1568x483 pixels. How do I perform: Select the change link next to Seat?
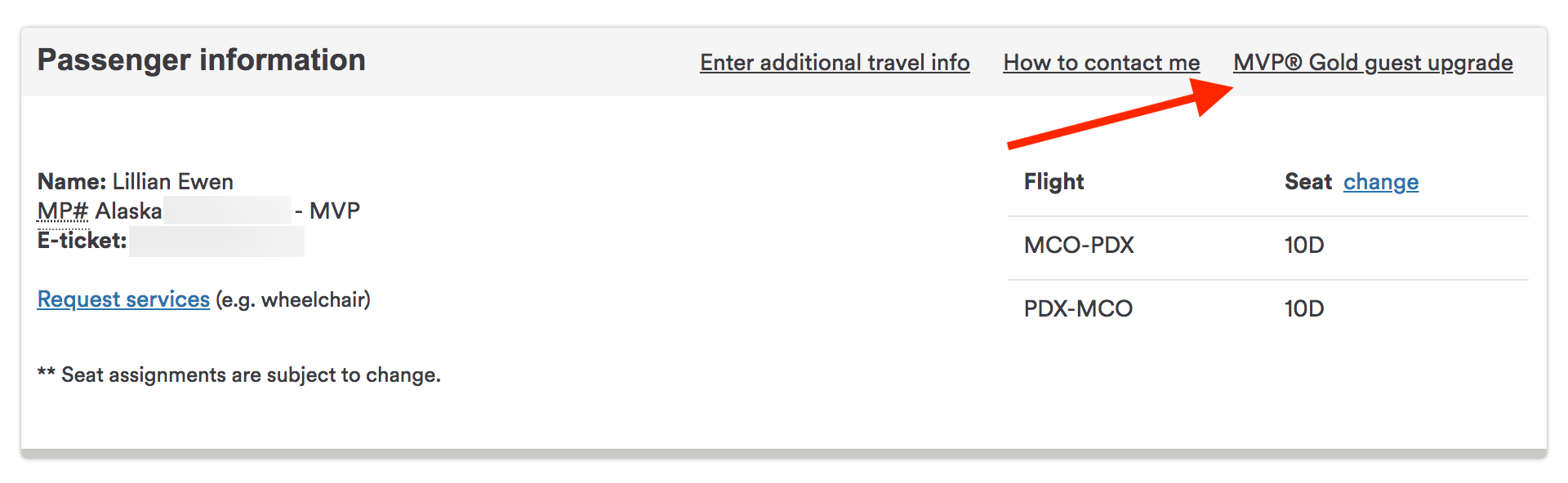[1380, 182]
